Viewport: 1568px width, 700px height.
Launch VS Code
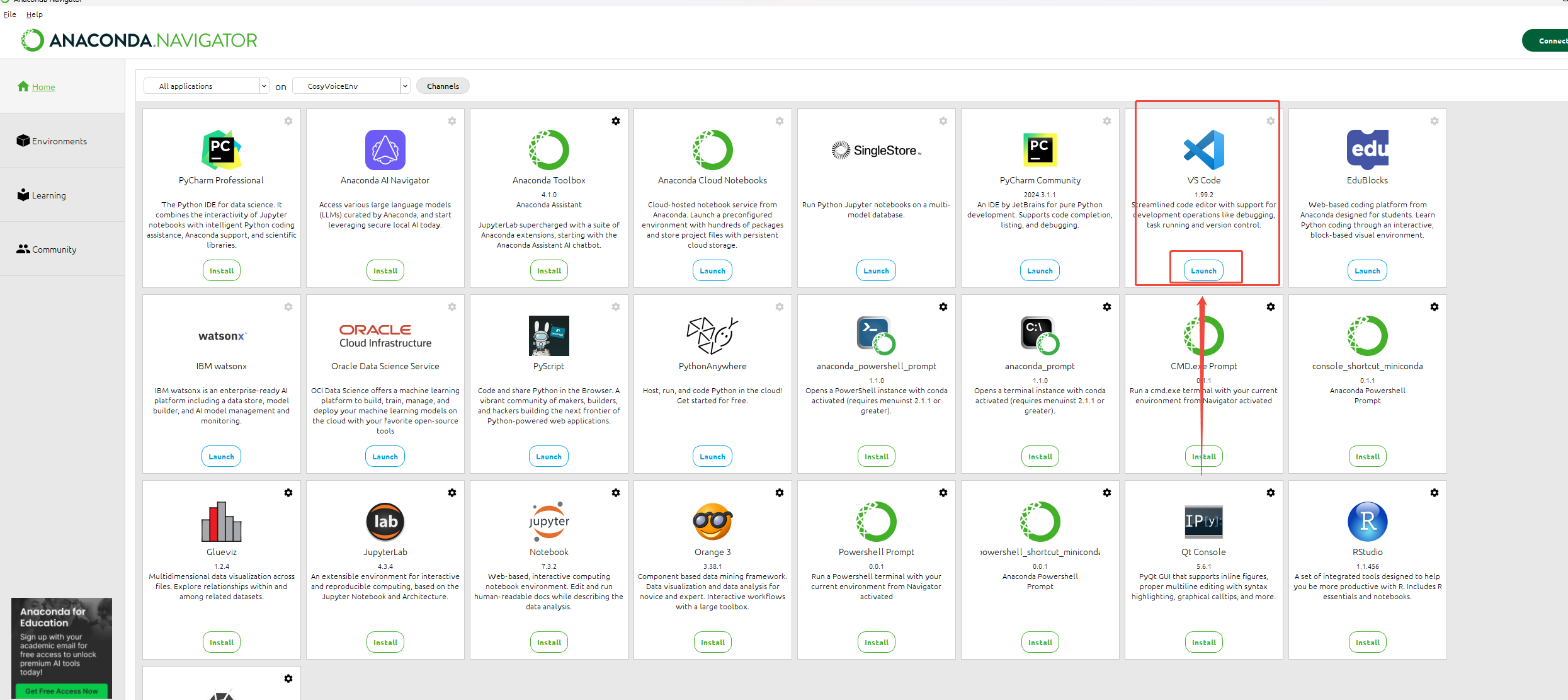coord(1203,271)
